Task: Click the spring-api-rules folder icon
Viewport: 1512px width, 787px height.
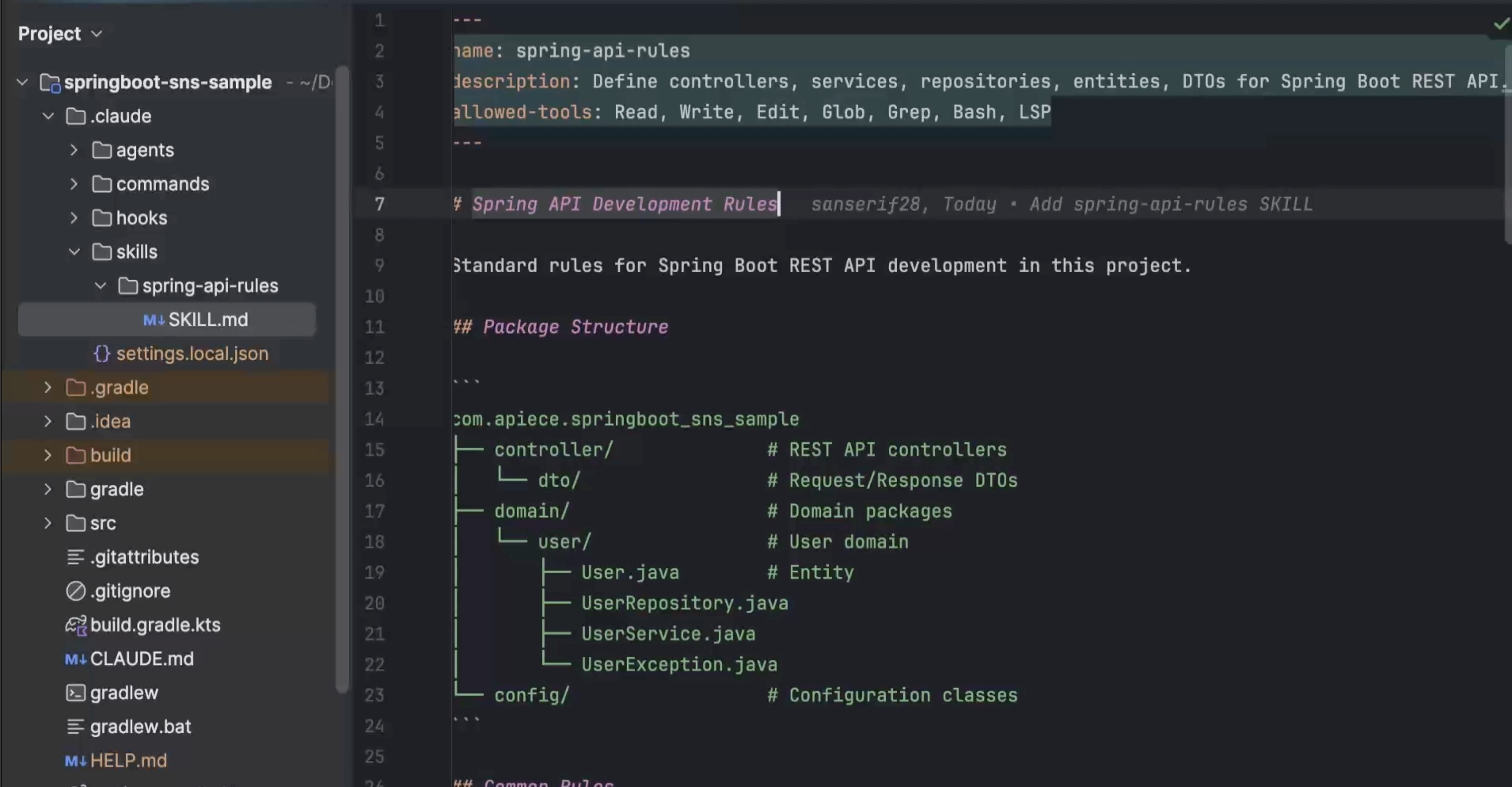Action: [128, 286]
